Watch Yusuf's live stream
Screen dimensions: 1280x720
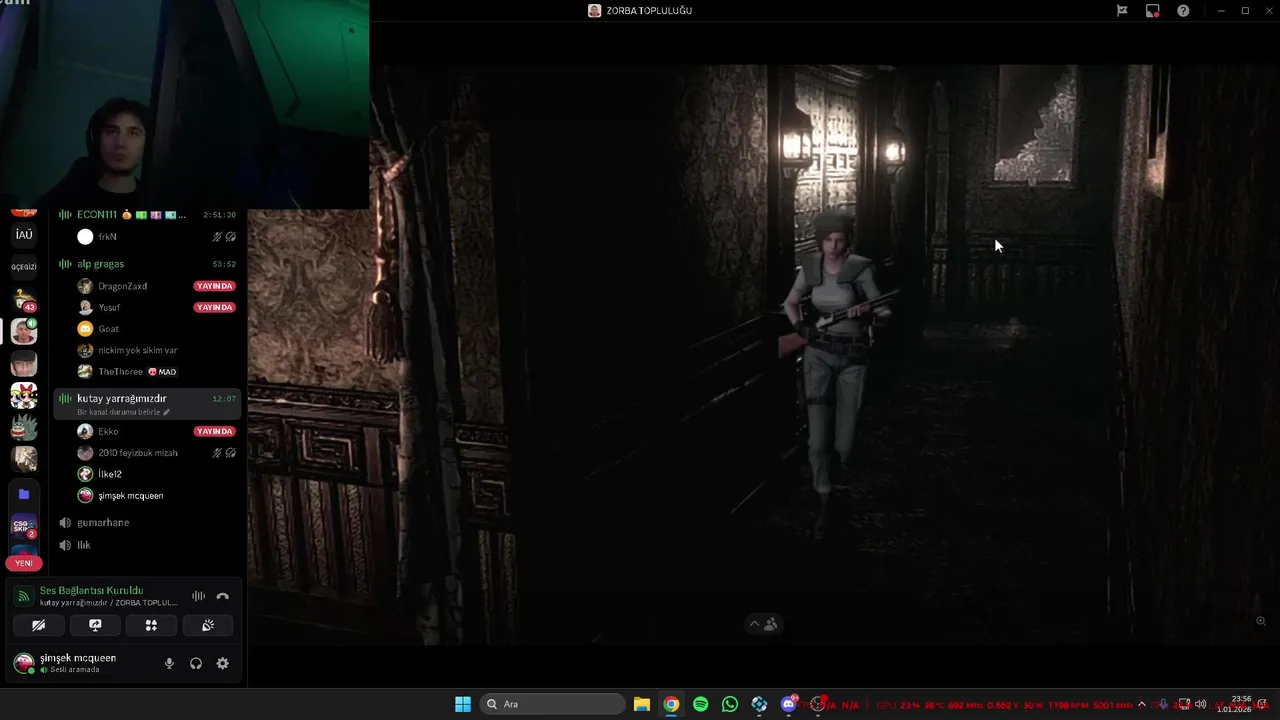[x=214, y=307]
